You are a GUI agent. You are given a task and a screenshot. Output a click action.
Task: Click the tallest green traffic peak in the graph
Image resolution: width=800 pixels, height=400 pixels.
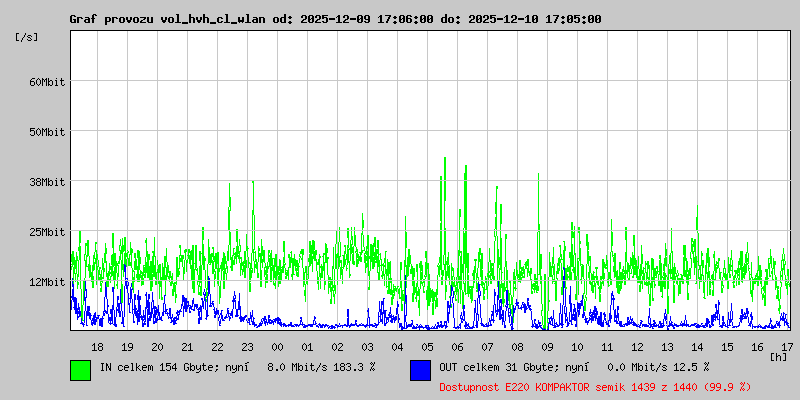pyautogui.click(x=444, y=160)
